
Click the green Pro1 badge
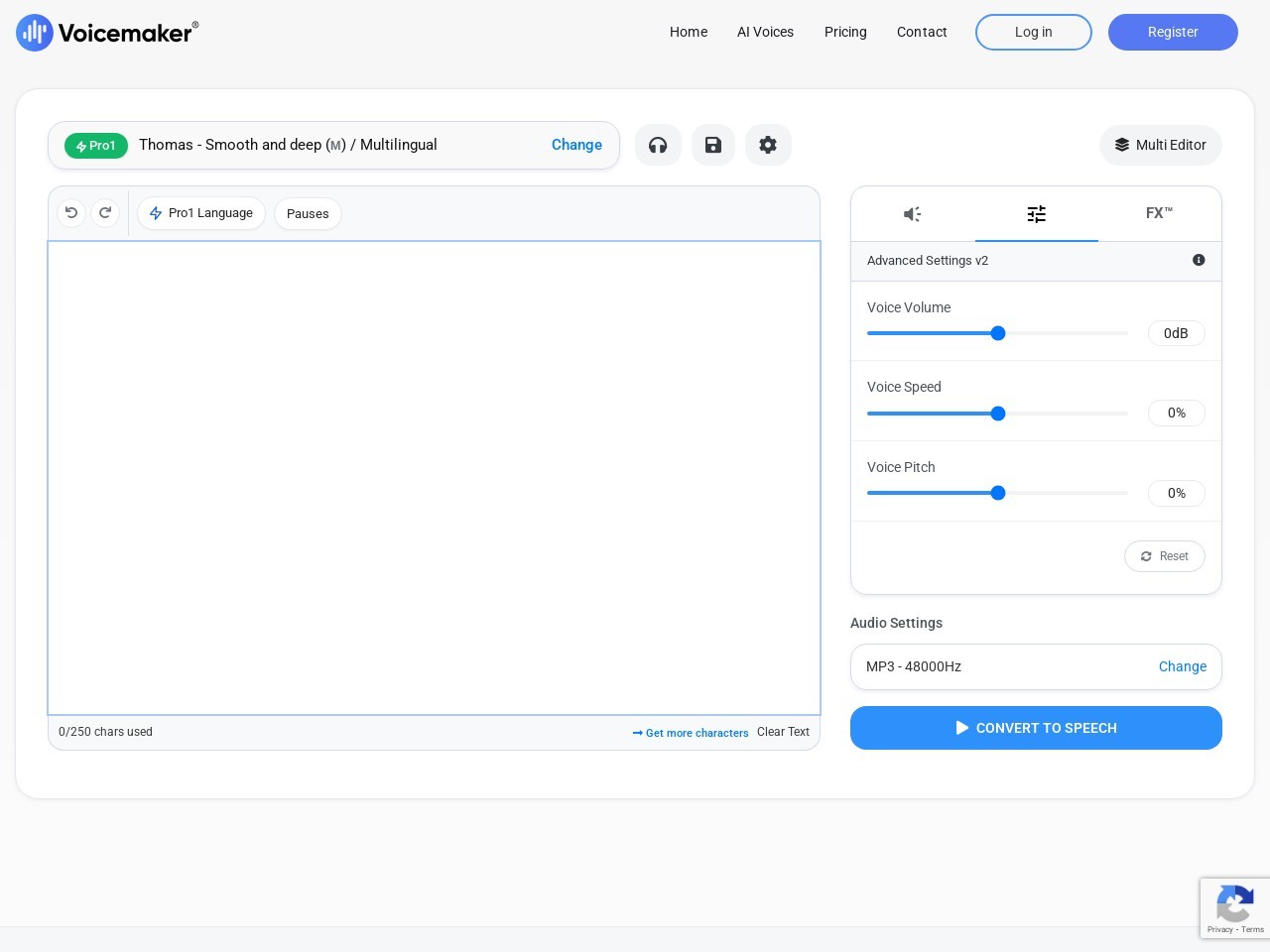point(96,146)
